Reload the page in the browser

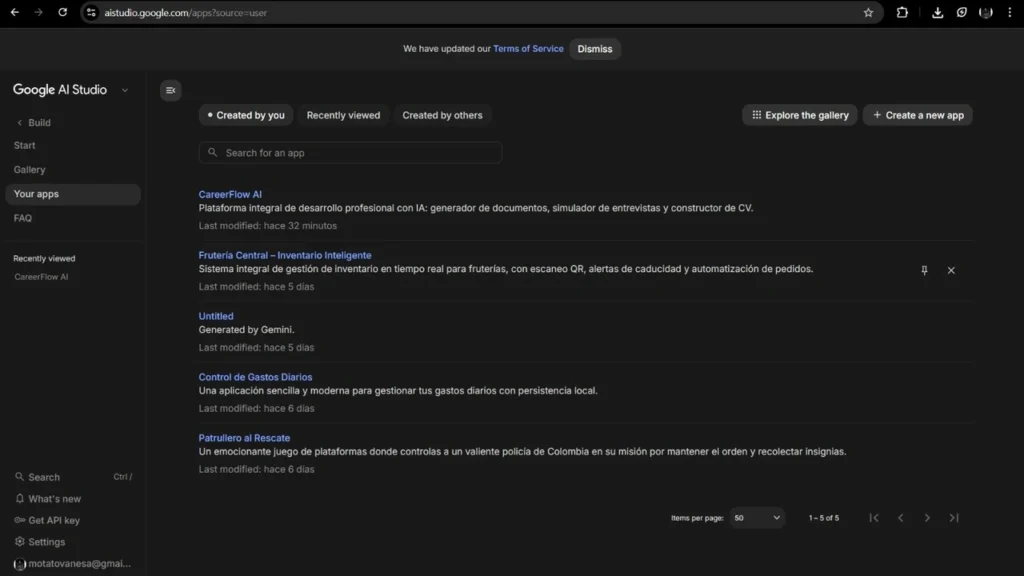pos(62,13)
